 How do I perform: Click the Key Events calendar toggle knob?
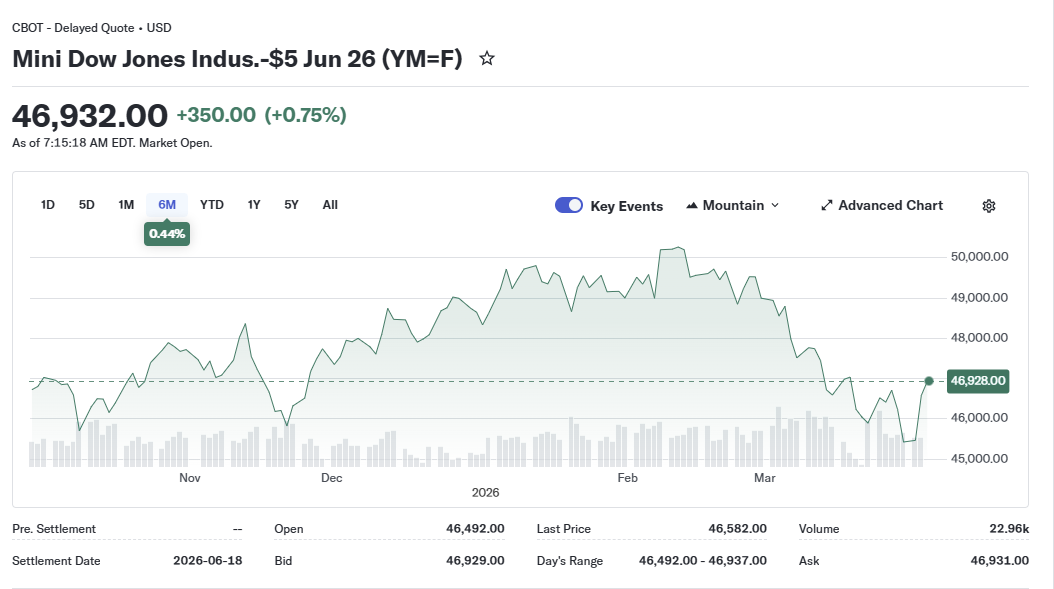point(575,204)
